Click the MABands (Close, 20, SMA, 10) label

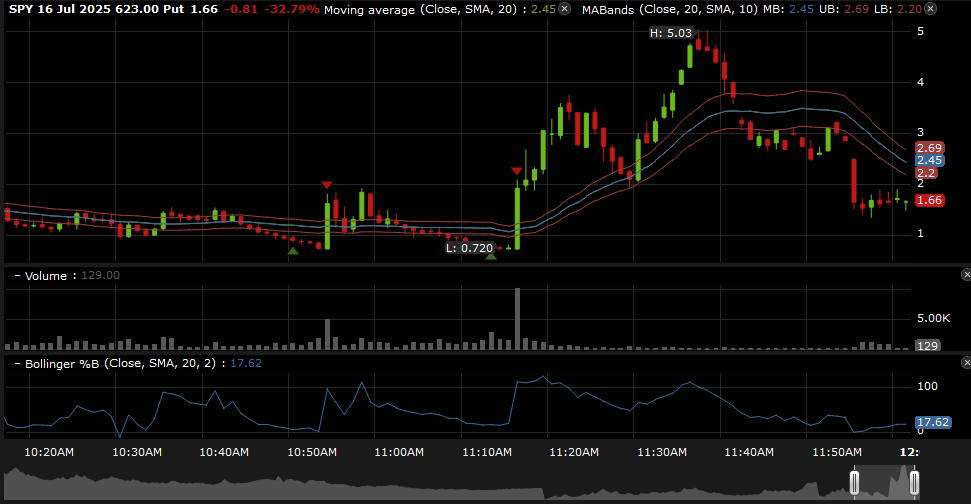coord(669,10)
